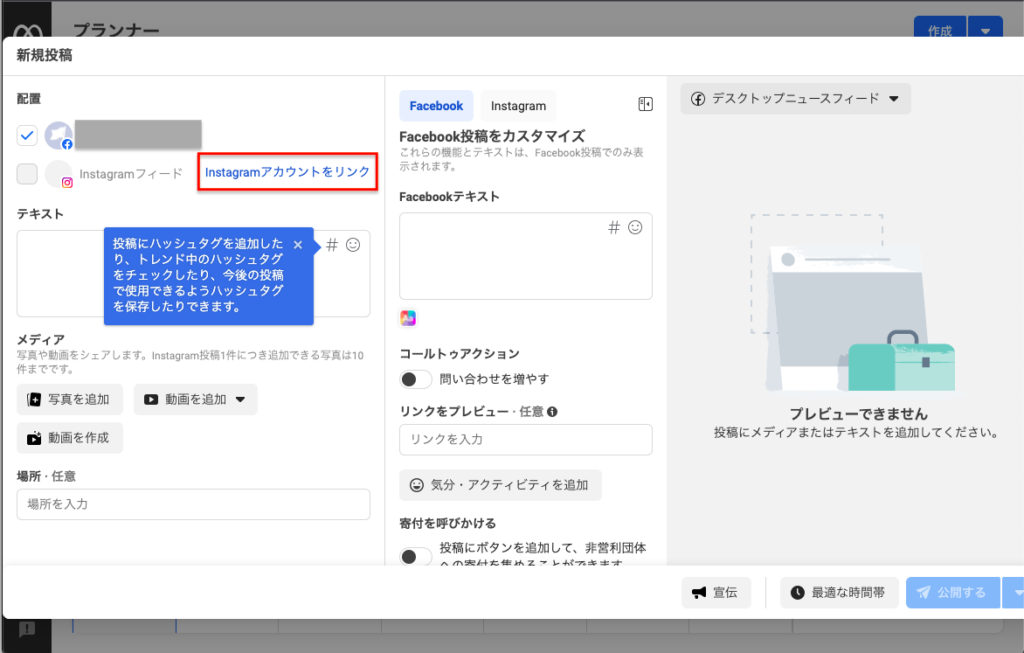The width and height of the screenshot is (1024, 653).
Task: Open dropdown arrow next to 公開する
Action: point(1014,592)
